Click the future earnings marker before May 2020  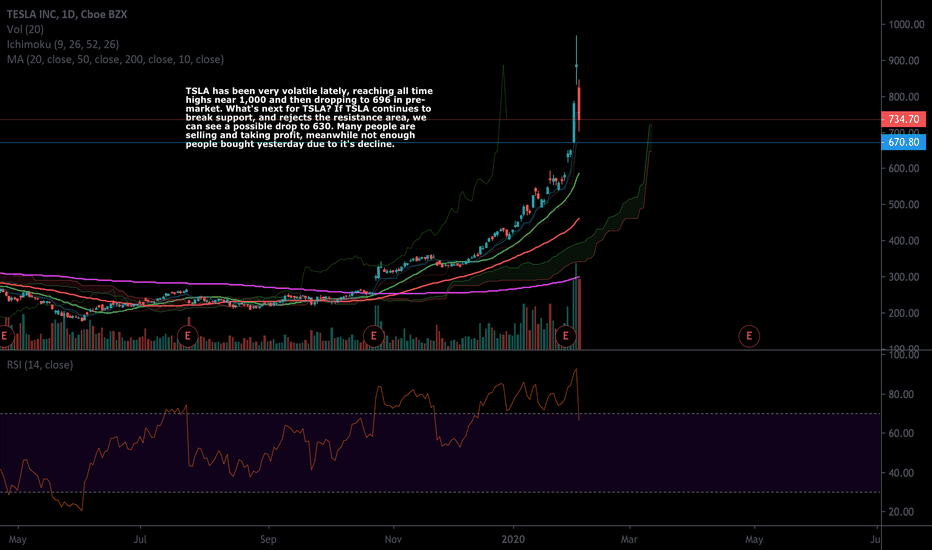tap(749, 336)
